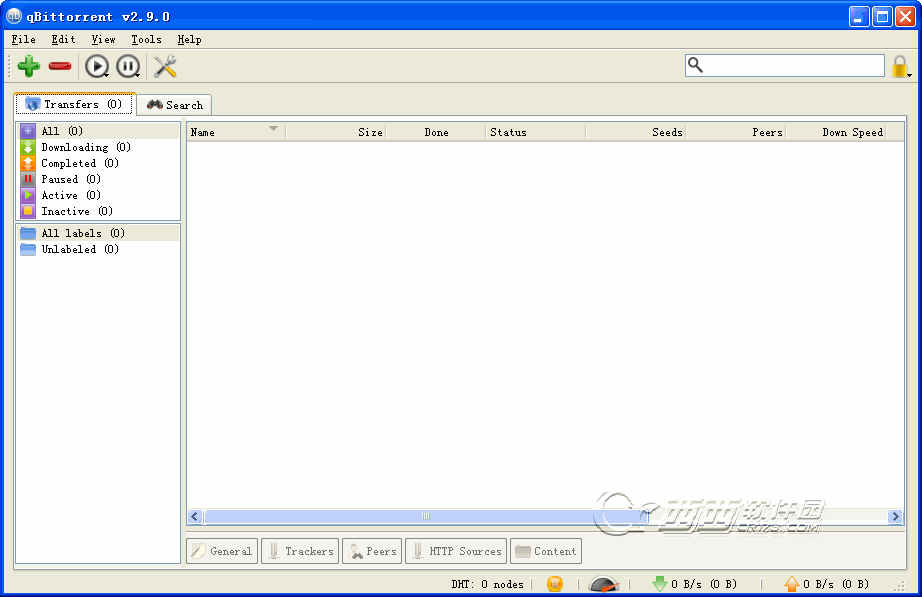The width and height of the screenshot is (922, 597).
Task: Show the HTTP Sources properties panel
Action: [456, 551]
